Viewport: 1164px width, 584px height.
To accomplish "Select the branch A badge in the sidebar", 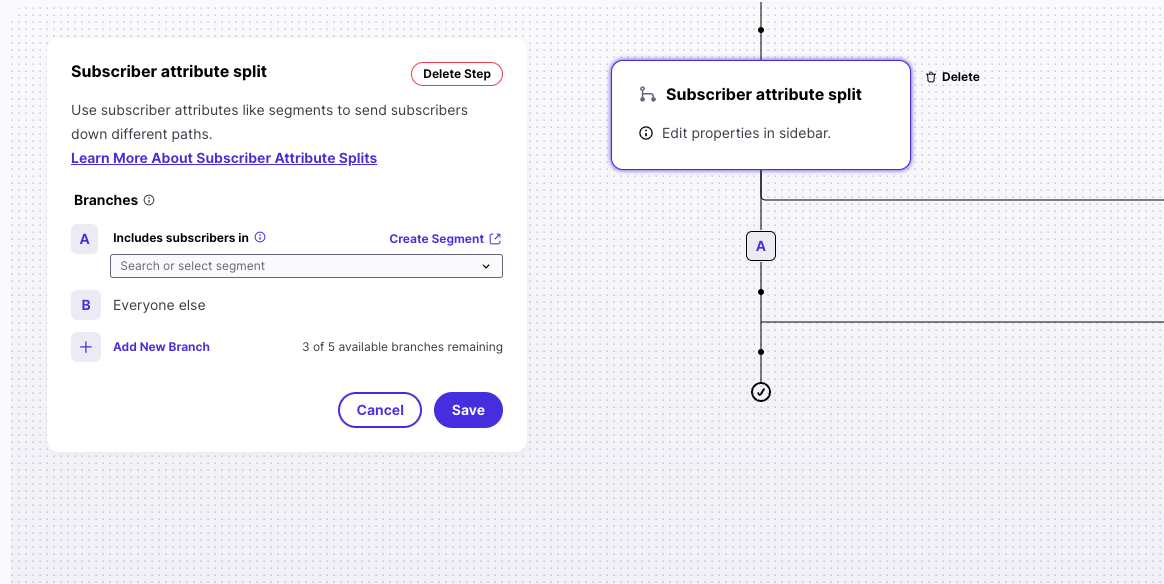I will 85,240.
